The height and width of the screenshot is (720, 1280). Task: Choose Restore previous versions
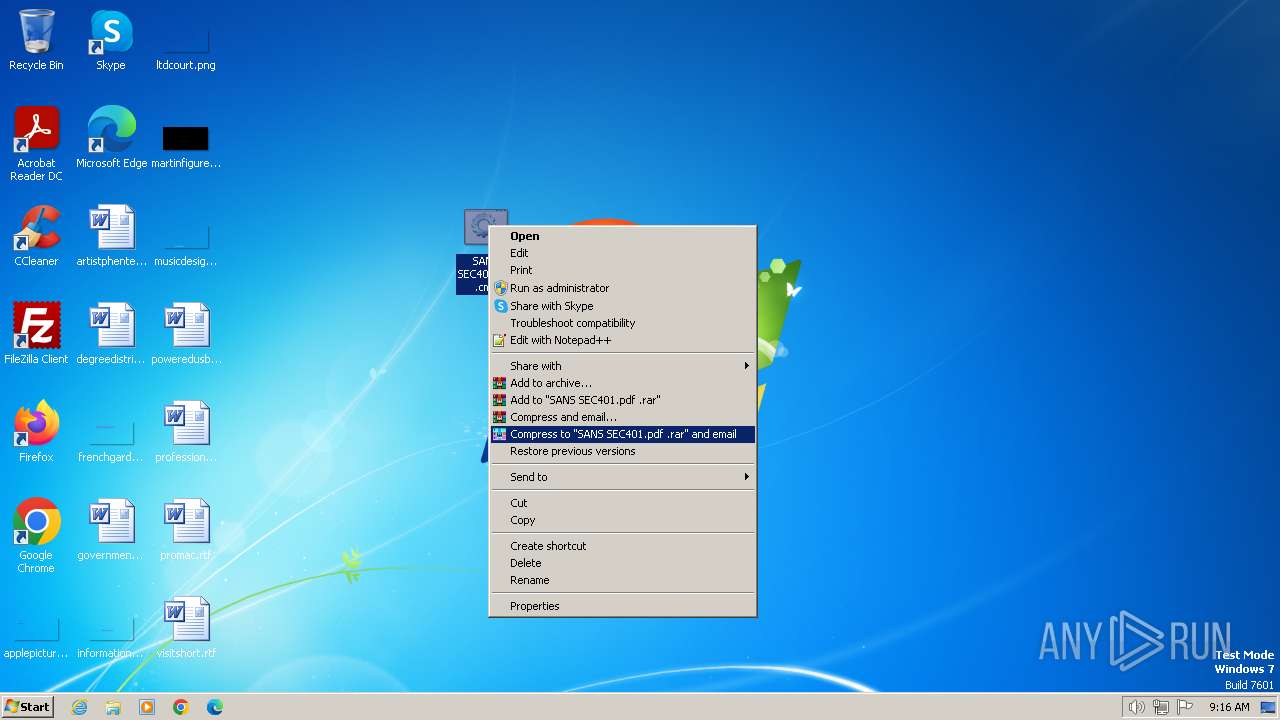coord(622,451)
